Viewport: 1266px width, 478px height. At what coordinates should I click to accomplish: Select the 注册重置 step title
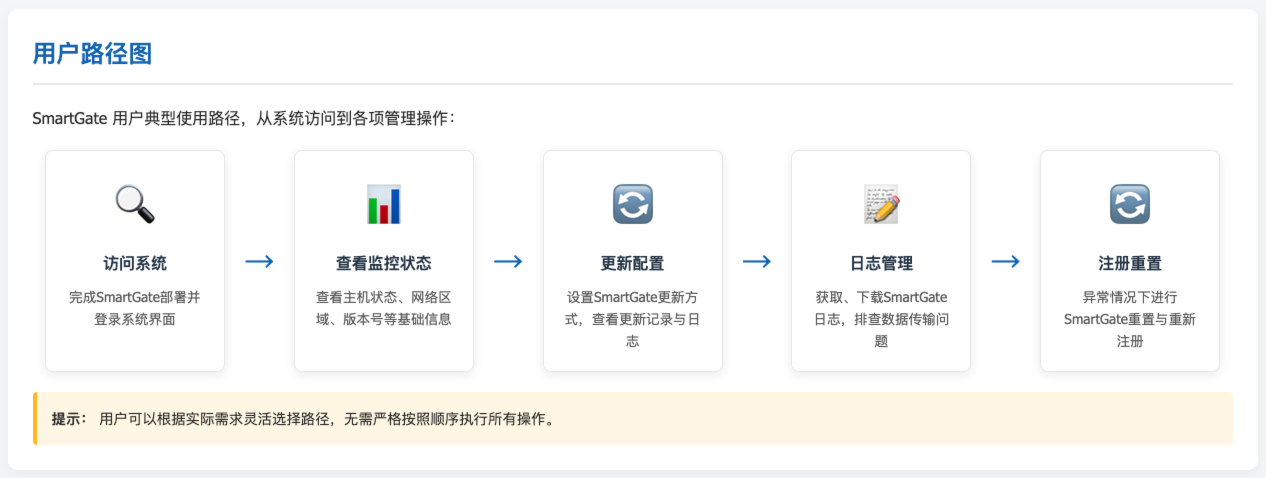(x=1130, y=264)
